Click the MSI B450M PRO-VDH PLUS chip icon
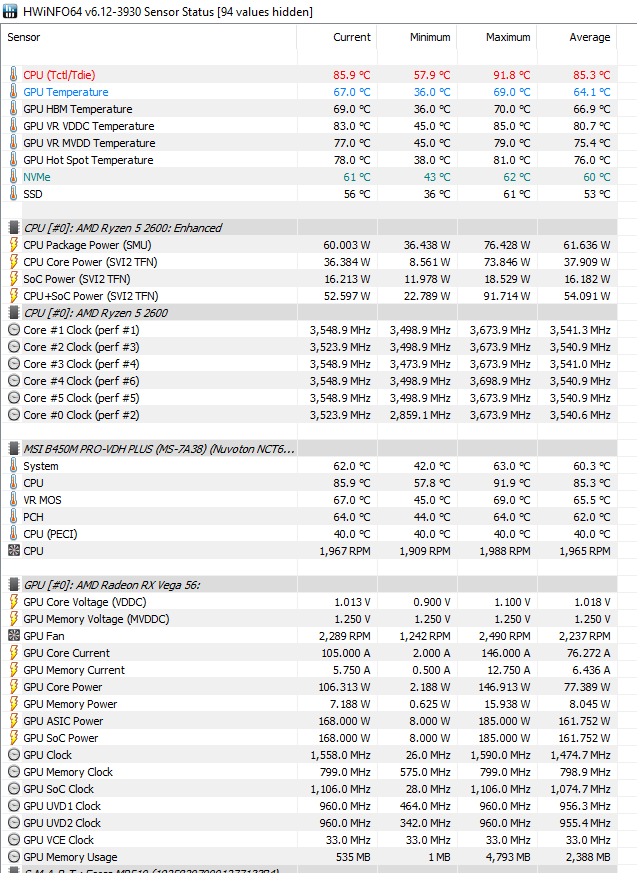This screenshot has height=873, width=637. point(13,449)
